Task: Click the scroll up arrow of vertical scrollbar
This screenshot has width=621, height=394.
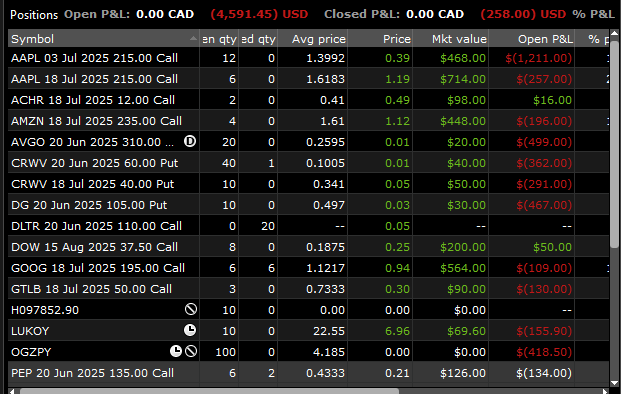Action: click(614, 34)
